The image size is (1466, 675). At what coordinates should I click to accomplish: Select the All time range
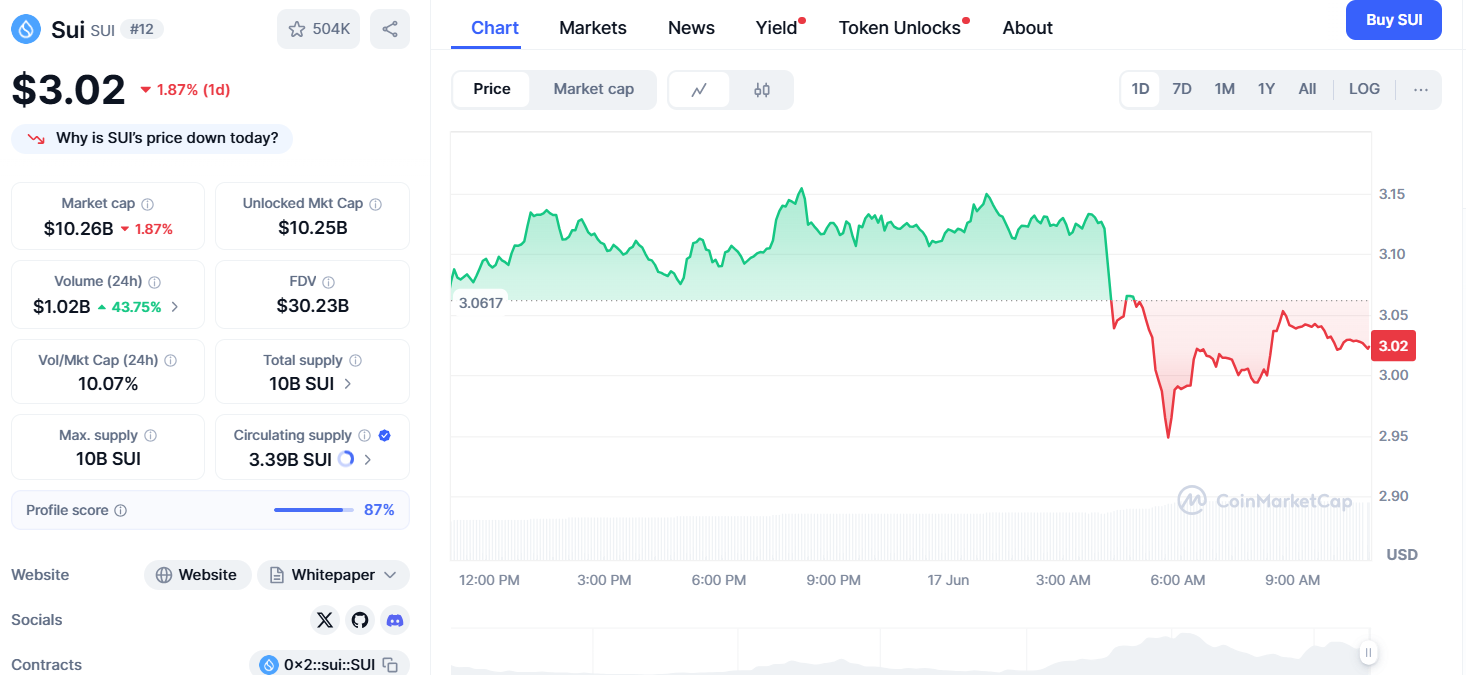1307,89
